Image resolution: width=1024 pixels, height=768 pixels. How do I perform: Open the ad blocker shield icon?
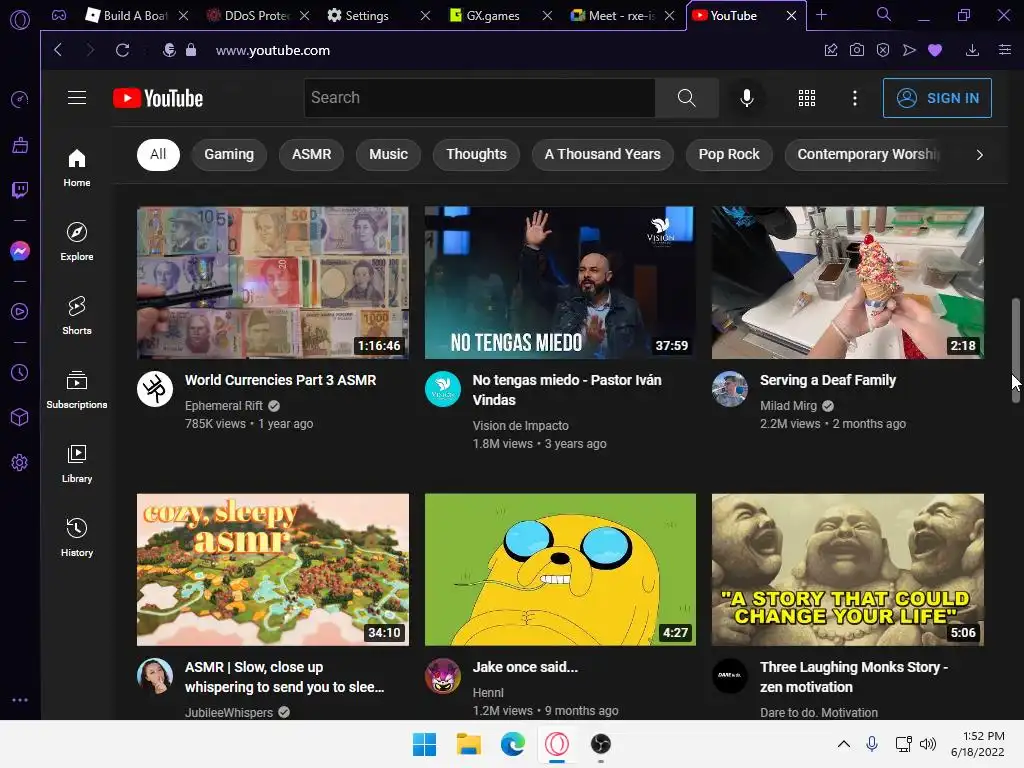883,50
